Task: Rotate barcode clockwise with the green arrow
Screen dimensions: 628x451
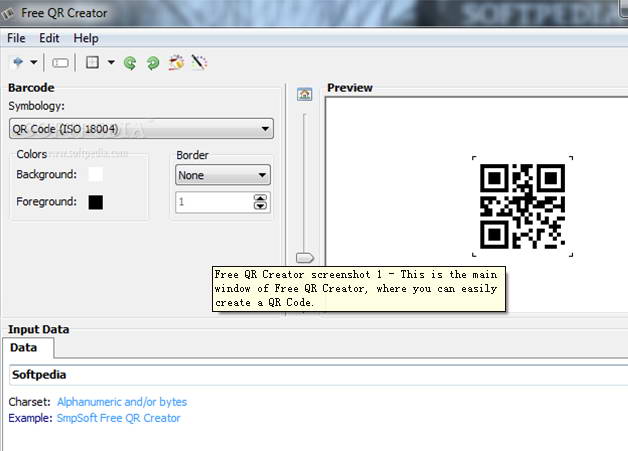Action: pos(153,63)
